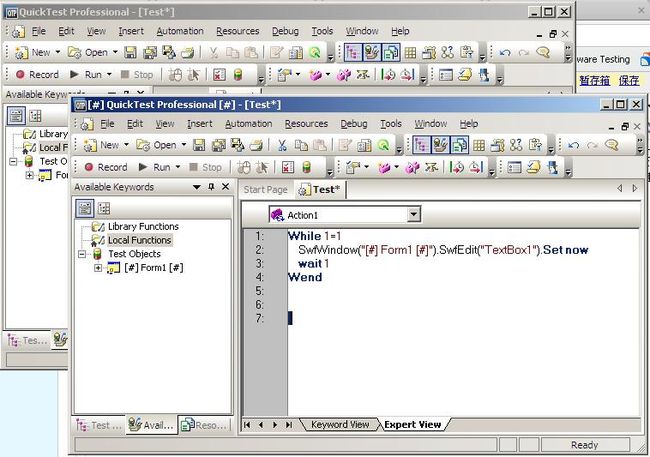
Task: Click the Undo arrow in front window toolbar
Action: pyautogui.click(x=574, y=145)
